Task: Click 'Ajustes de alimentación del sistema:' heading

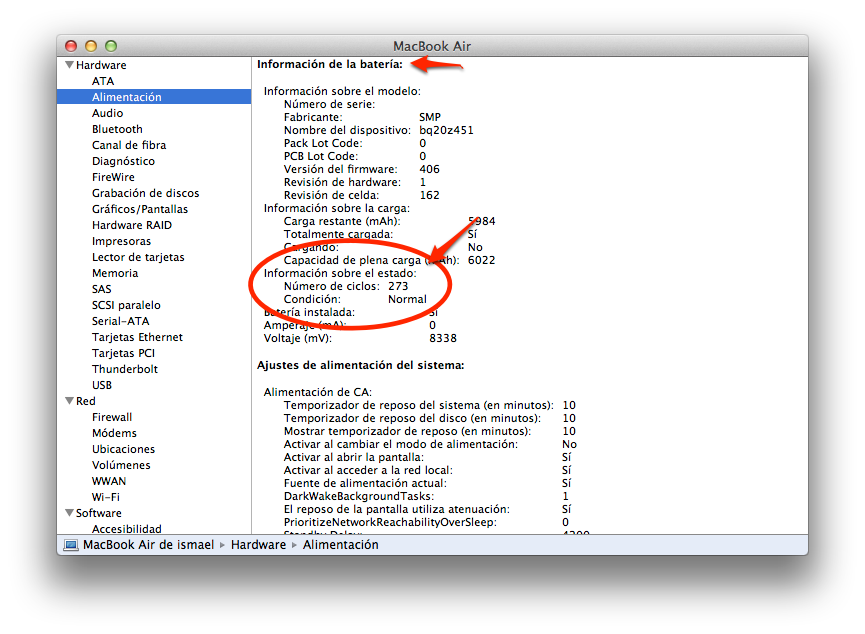Action: tap(361, 365)
